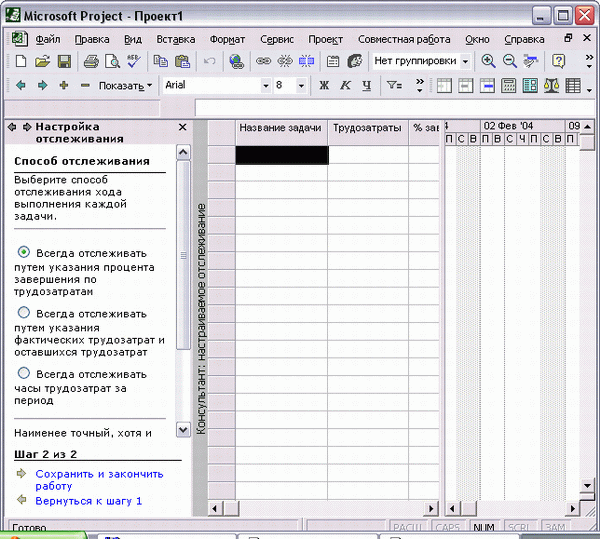This screenshot has width=600, height=539.
Task: Apply bold formatting
Action: (324, 85)
